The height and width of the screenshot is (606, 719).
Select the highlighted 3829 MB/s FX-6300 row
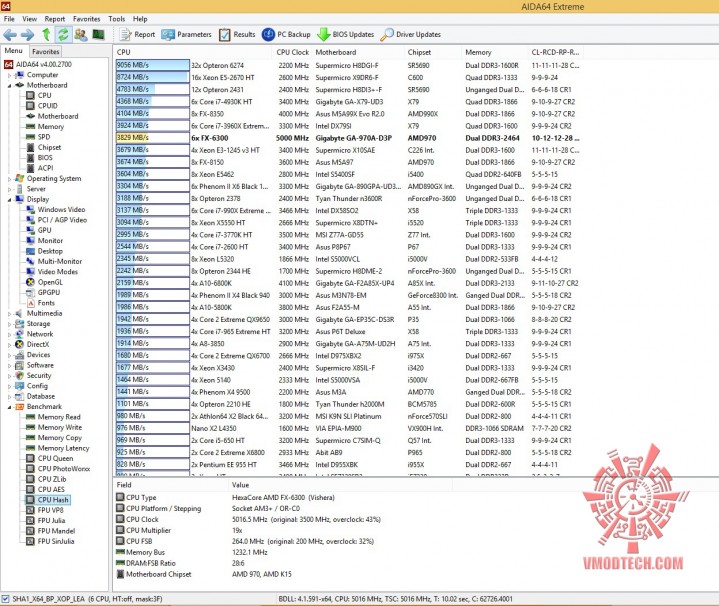pyautogui.click(x=348, y=138)
